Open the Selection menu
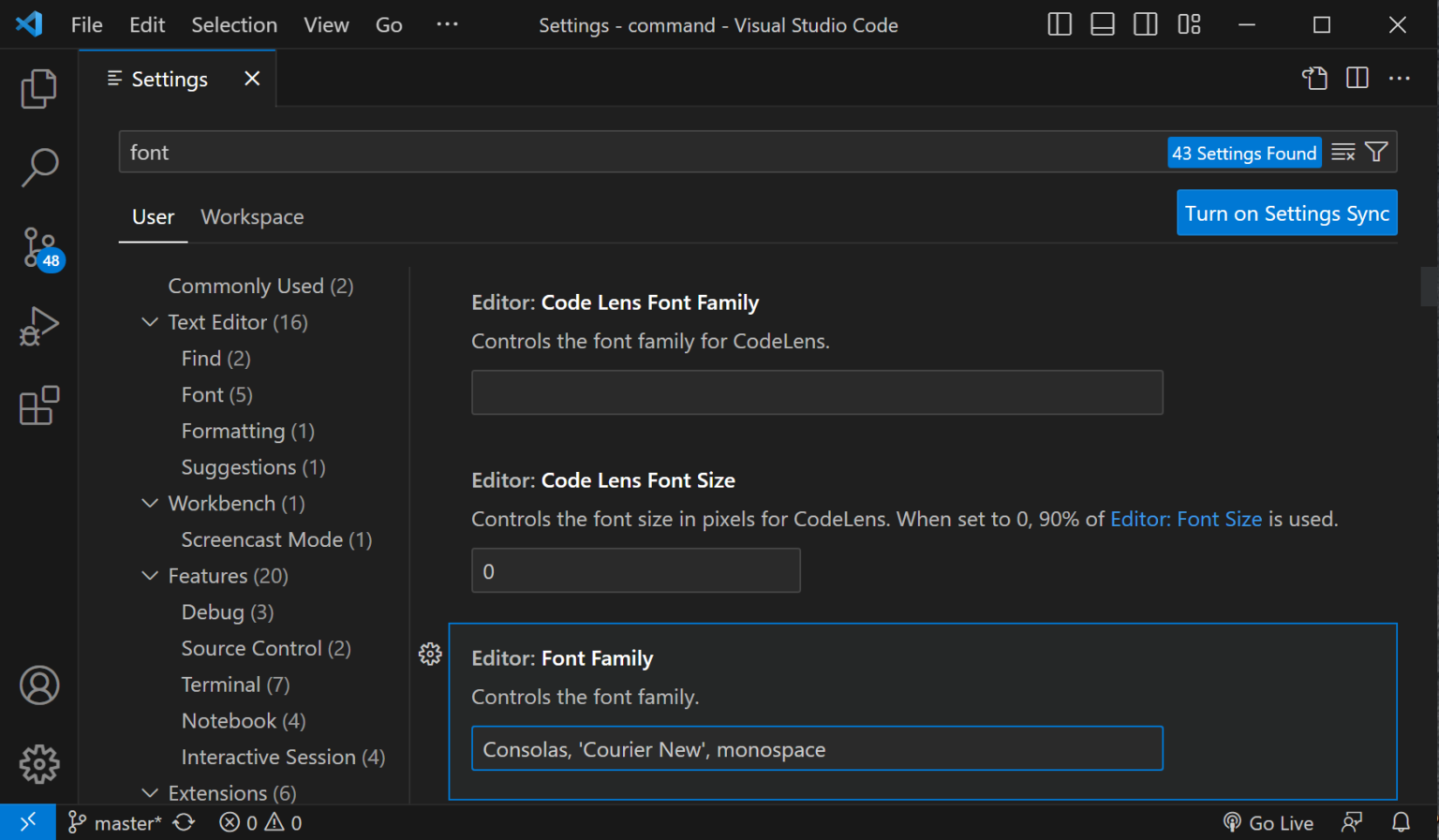 tap(234, 25)
